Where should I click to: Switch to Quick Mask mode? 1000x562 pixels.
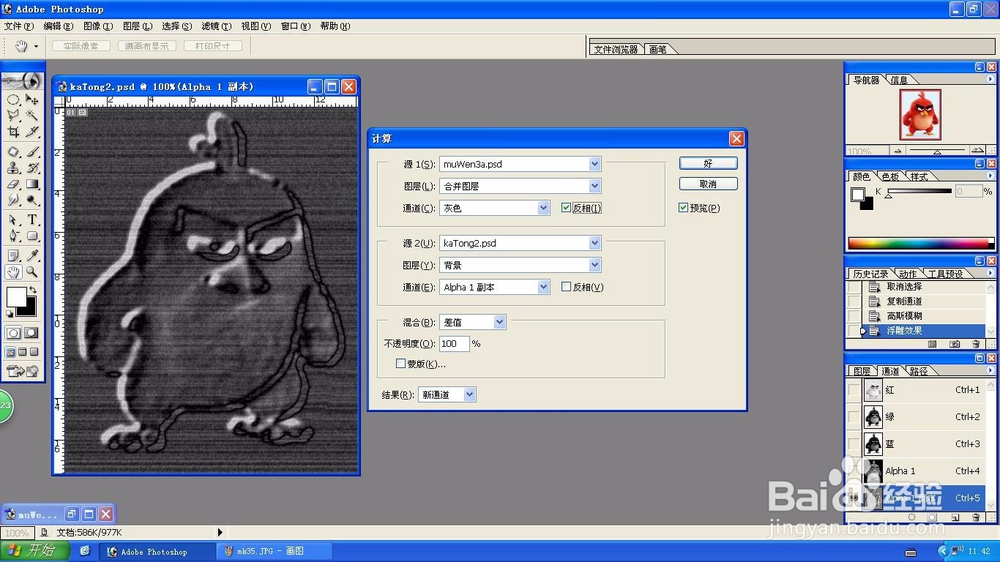pos(31,333)
